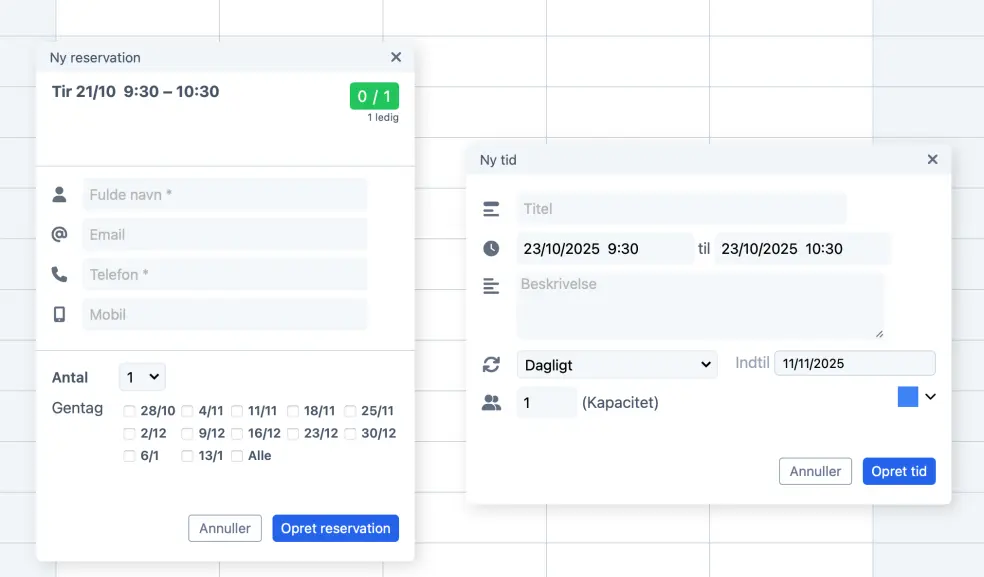Click the clock icon next to start date
984x577 pixels.
coord(491,249)
